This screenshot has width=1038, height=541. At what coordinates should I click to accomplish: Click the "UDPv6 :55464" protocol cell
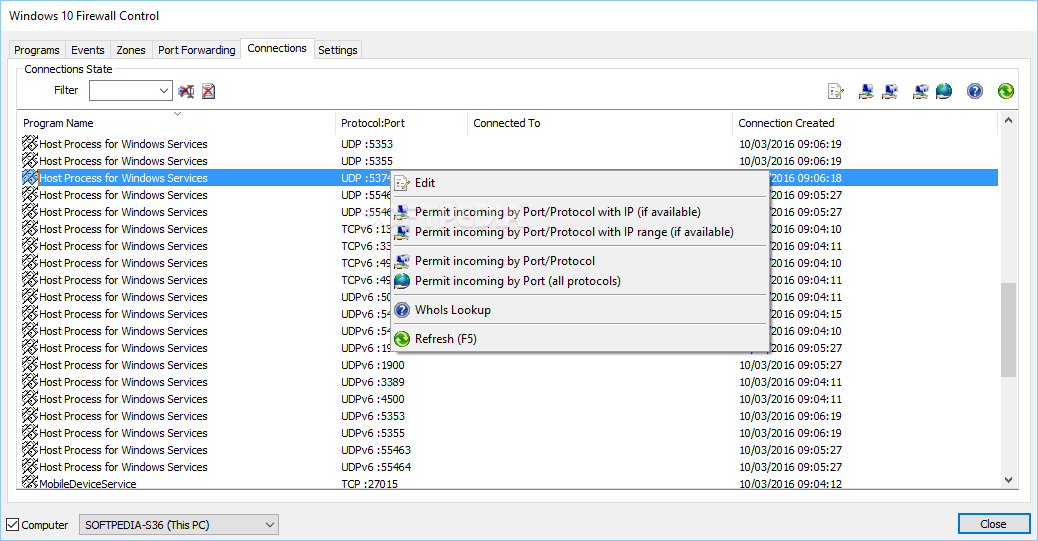[376, 467]
